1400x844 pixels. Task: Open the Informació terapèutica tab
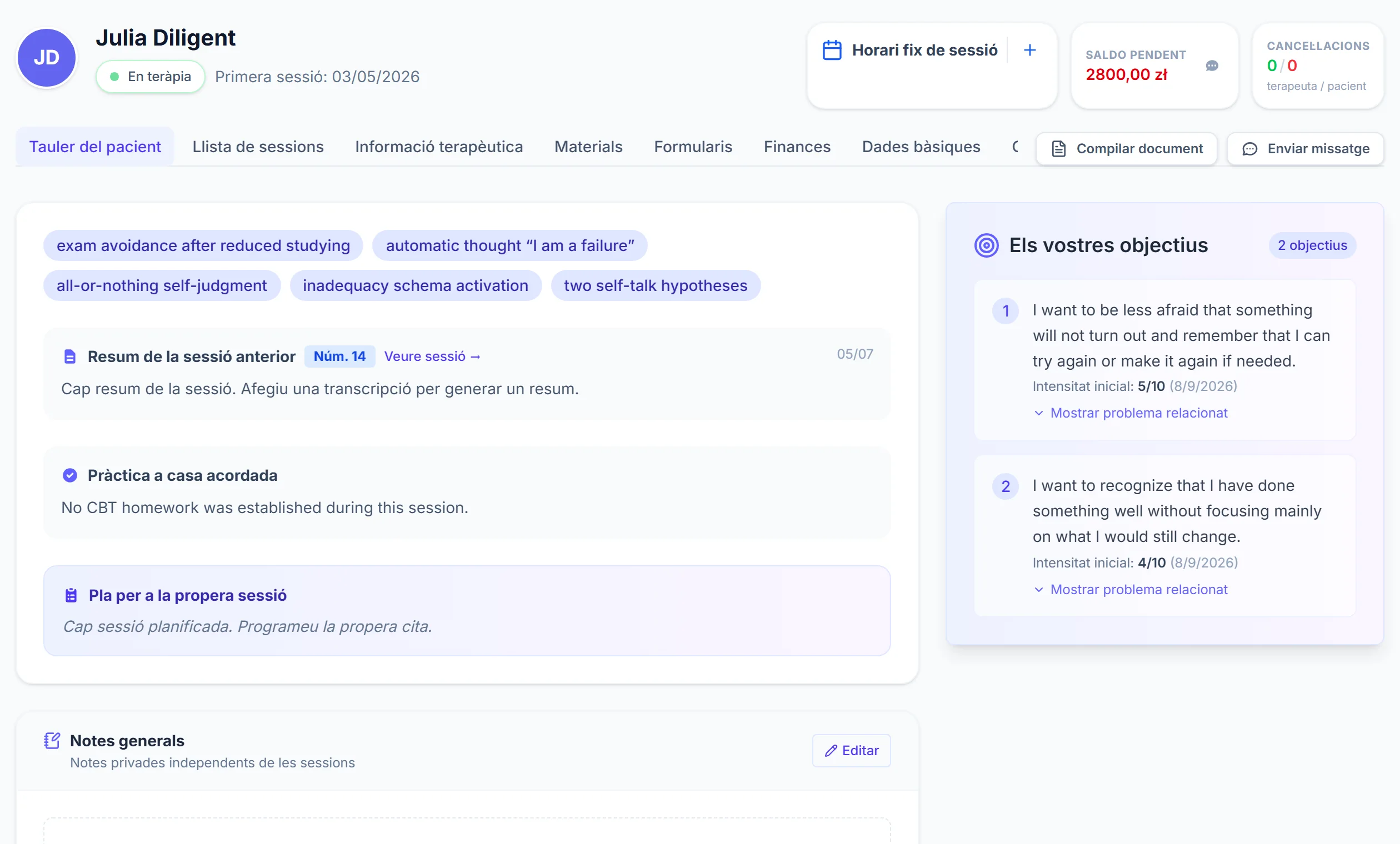pos(439,147)
